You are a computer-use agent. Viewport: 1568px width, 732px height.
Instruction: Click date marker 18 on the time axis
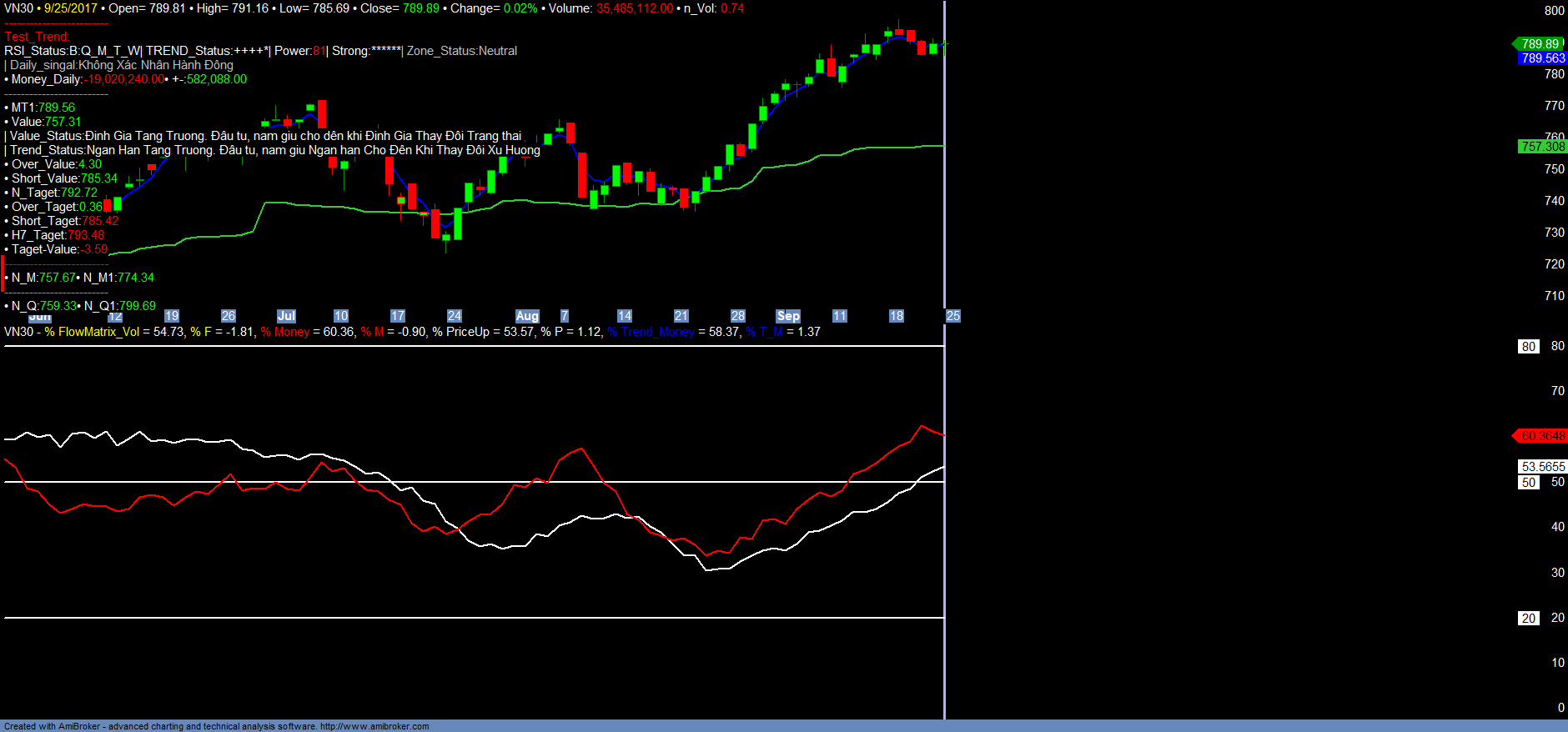click(897, 316)
